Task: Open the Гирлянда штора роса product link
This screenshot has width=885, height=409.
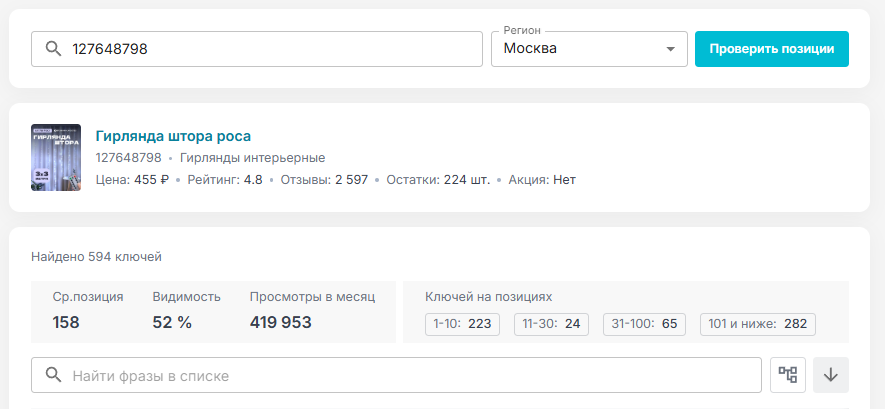Action: tap(173, 136)
